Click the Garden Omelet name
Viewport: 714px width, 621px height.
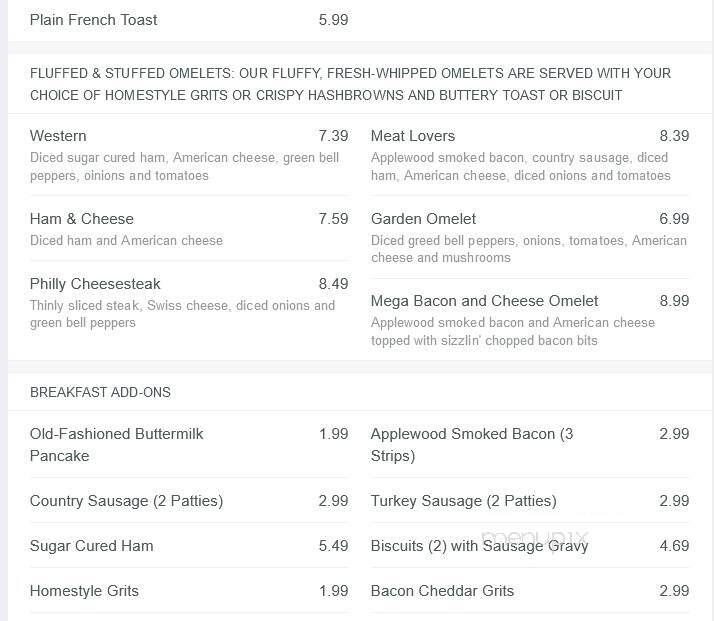pos(423,219)
